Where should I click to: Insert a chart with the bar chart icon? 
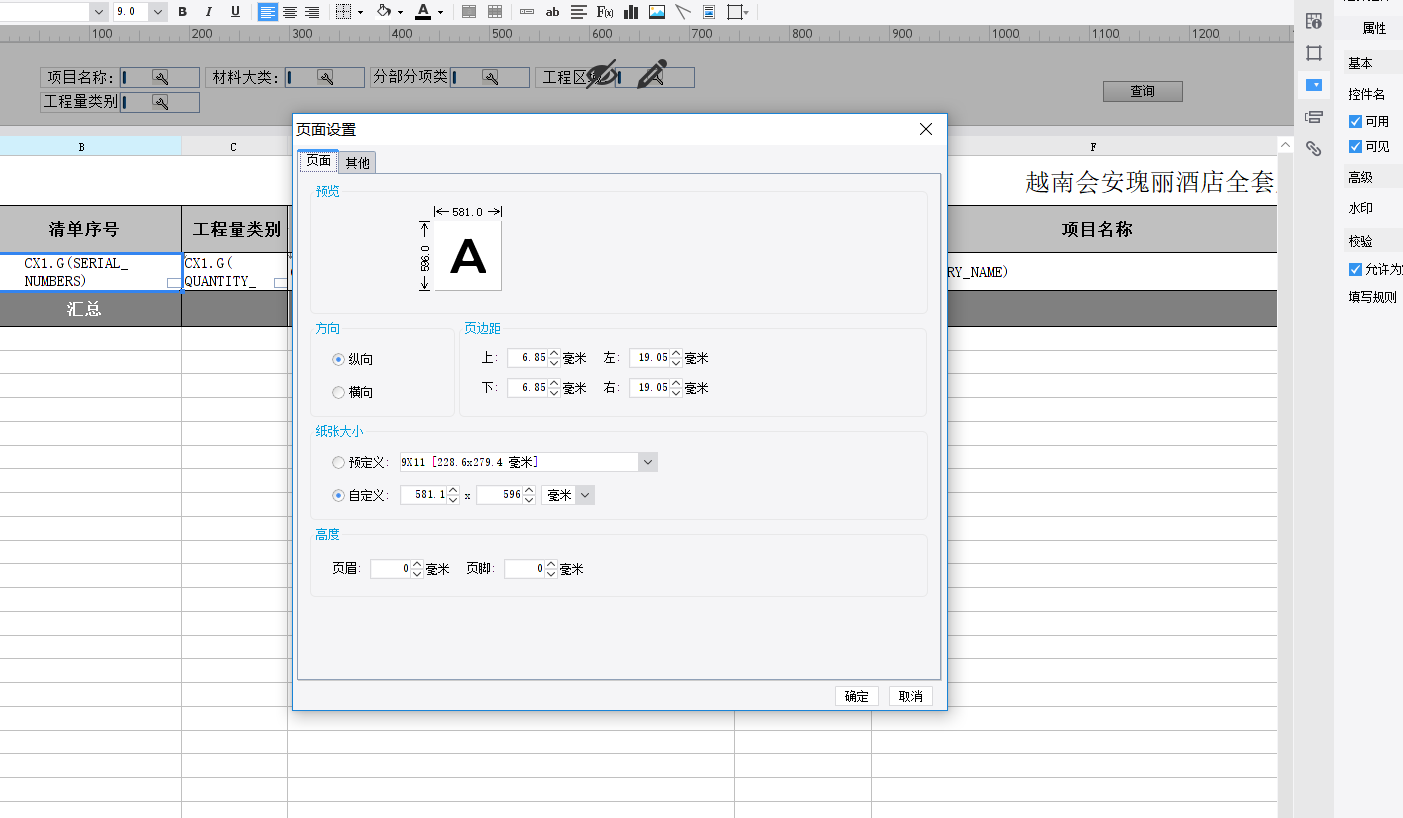pos(631,12)
